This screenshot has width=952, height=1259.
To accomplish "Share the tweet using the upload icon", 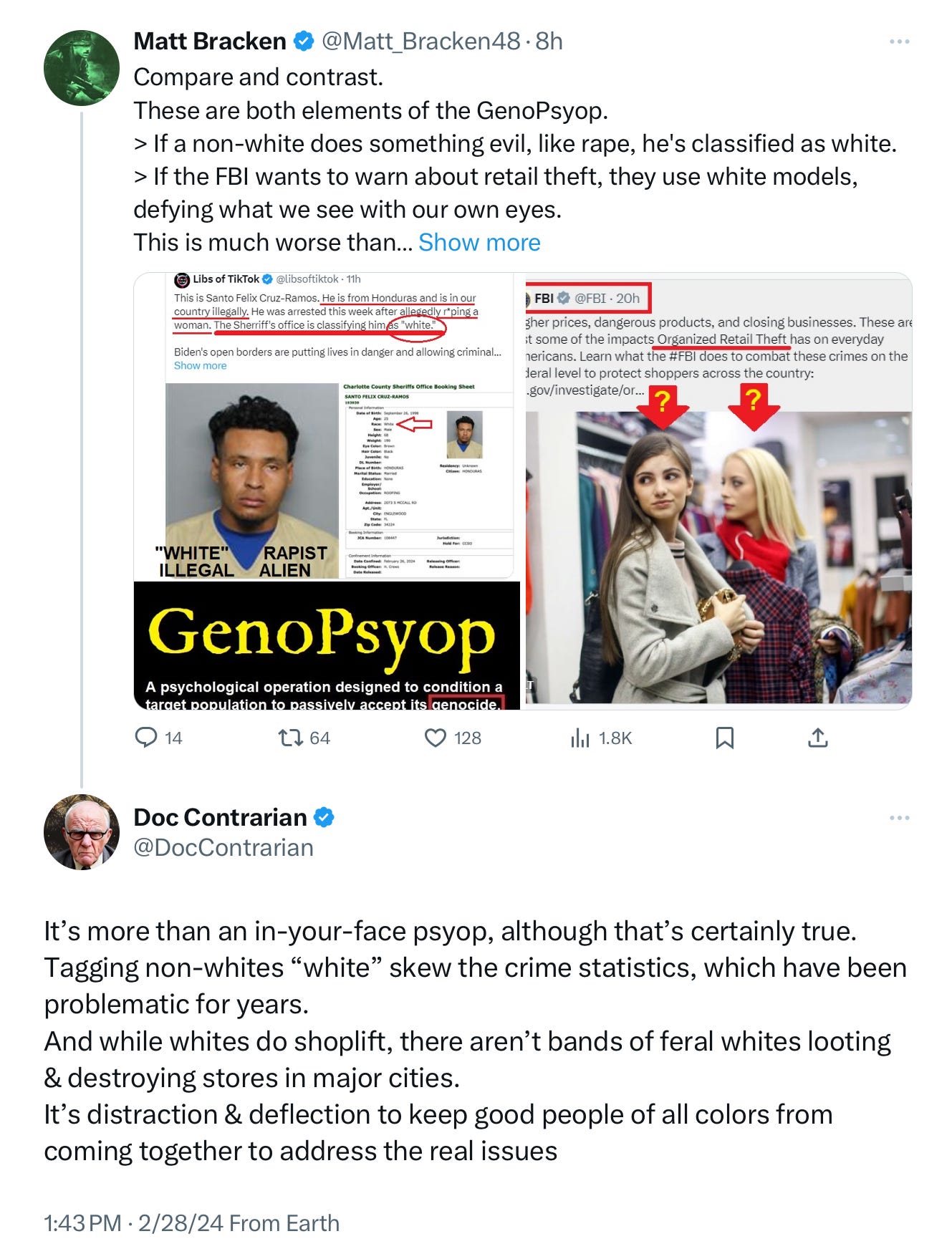I will click(x=817, y=738).
